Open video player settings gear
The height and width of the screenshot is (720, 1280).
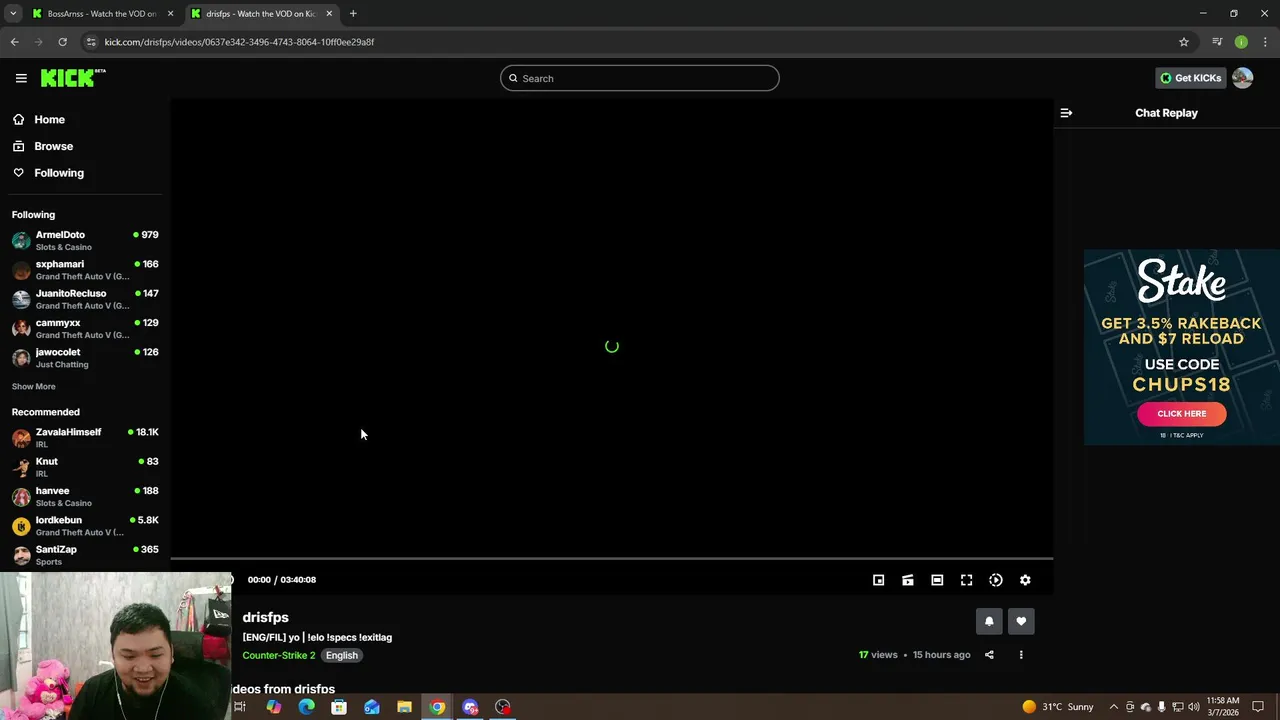click(x=1025, y=580)
